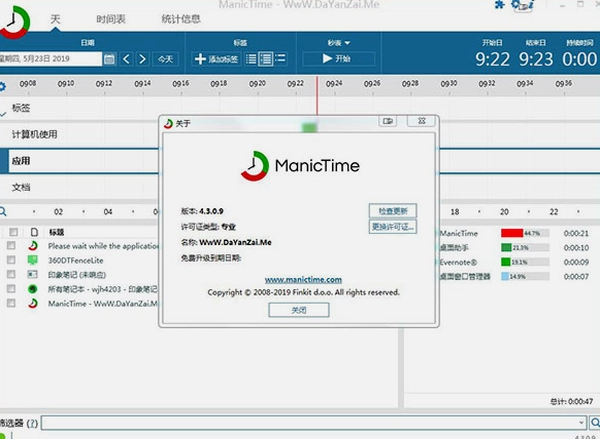Switch to the 统计信息 tab
The image size is (600, 439).
tap(181, 19)
